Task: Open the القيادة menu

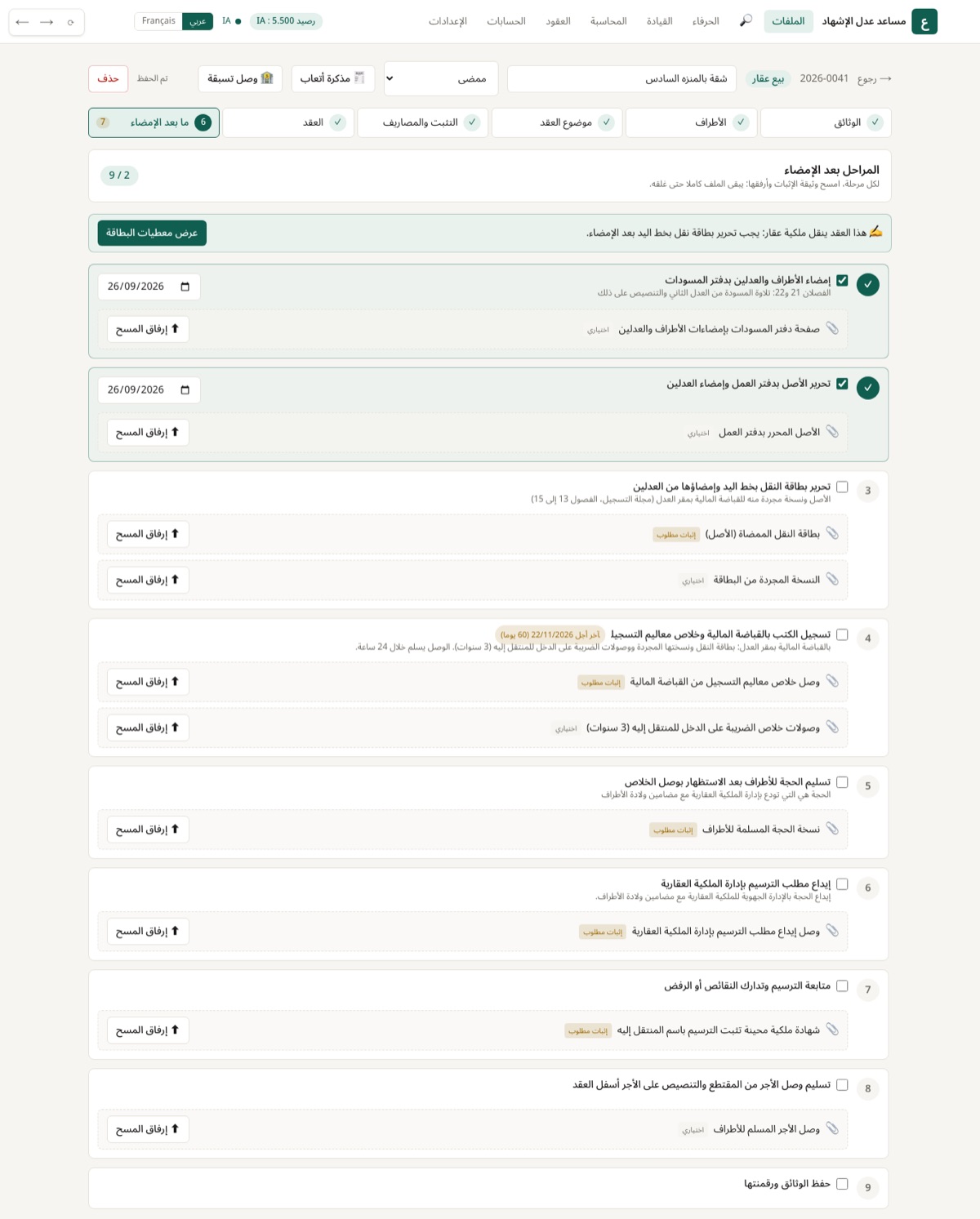Action: [659, 21]
